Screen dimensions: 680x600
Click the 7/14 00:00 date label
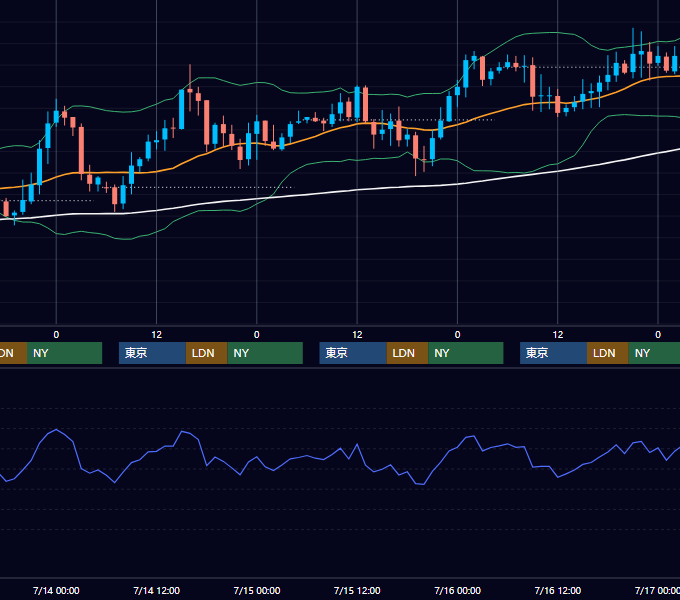56,590
